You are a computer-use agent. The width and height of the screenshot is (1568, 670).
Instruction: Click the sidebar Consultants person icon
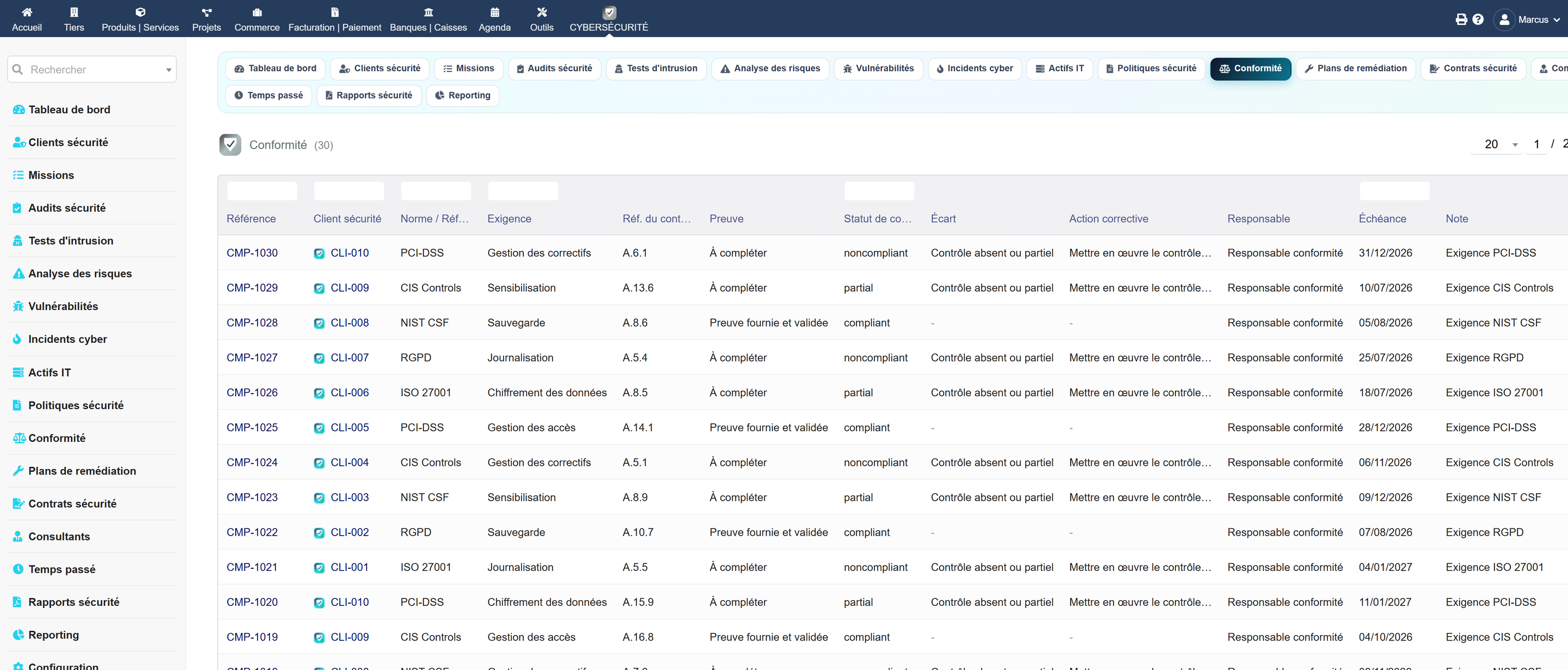point(19,536)
